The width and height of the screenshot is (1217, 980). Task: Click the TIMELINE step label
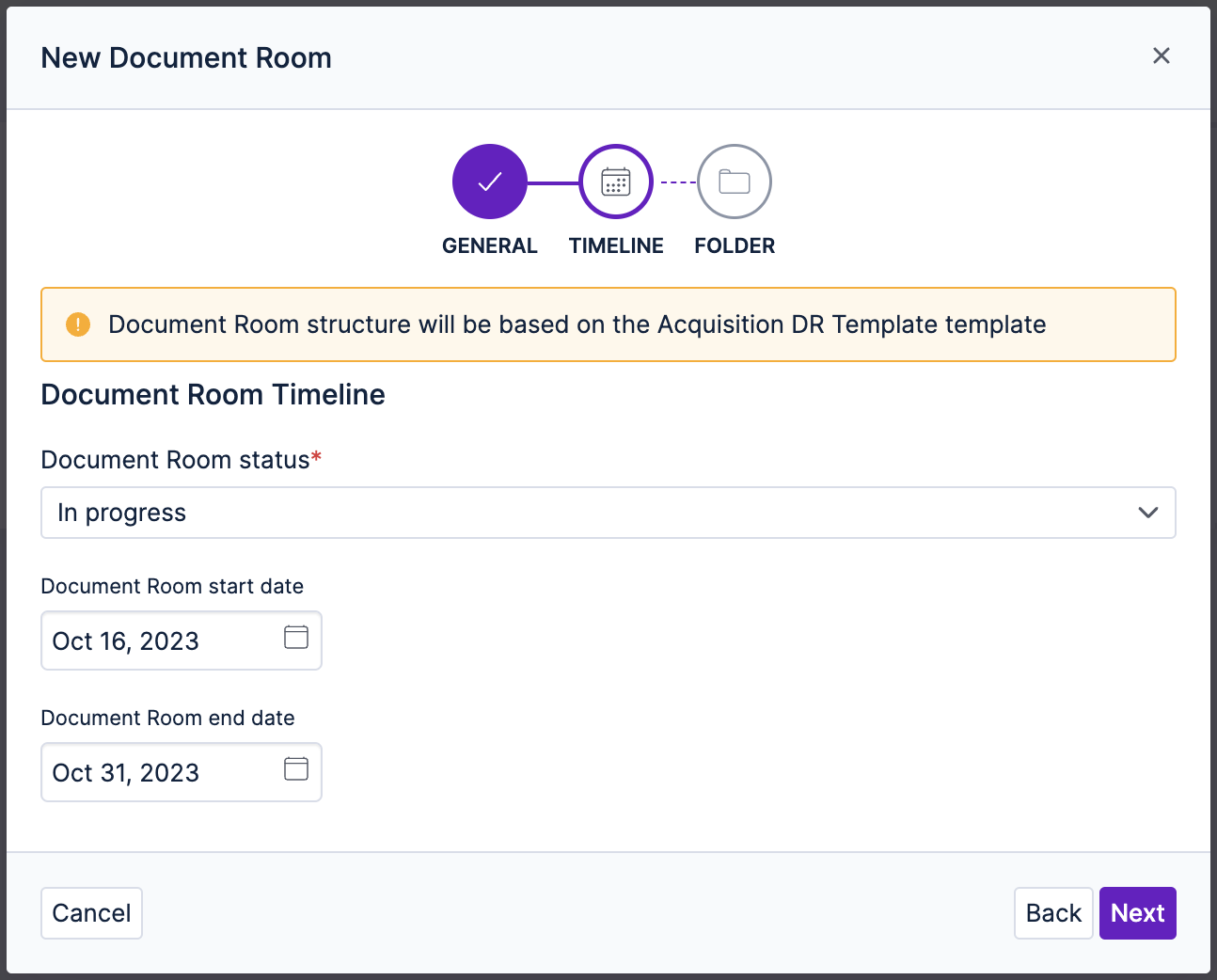[615, 245]
